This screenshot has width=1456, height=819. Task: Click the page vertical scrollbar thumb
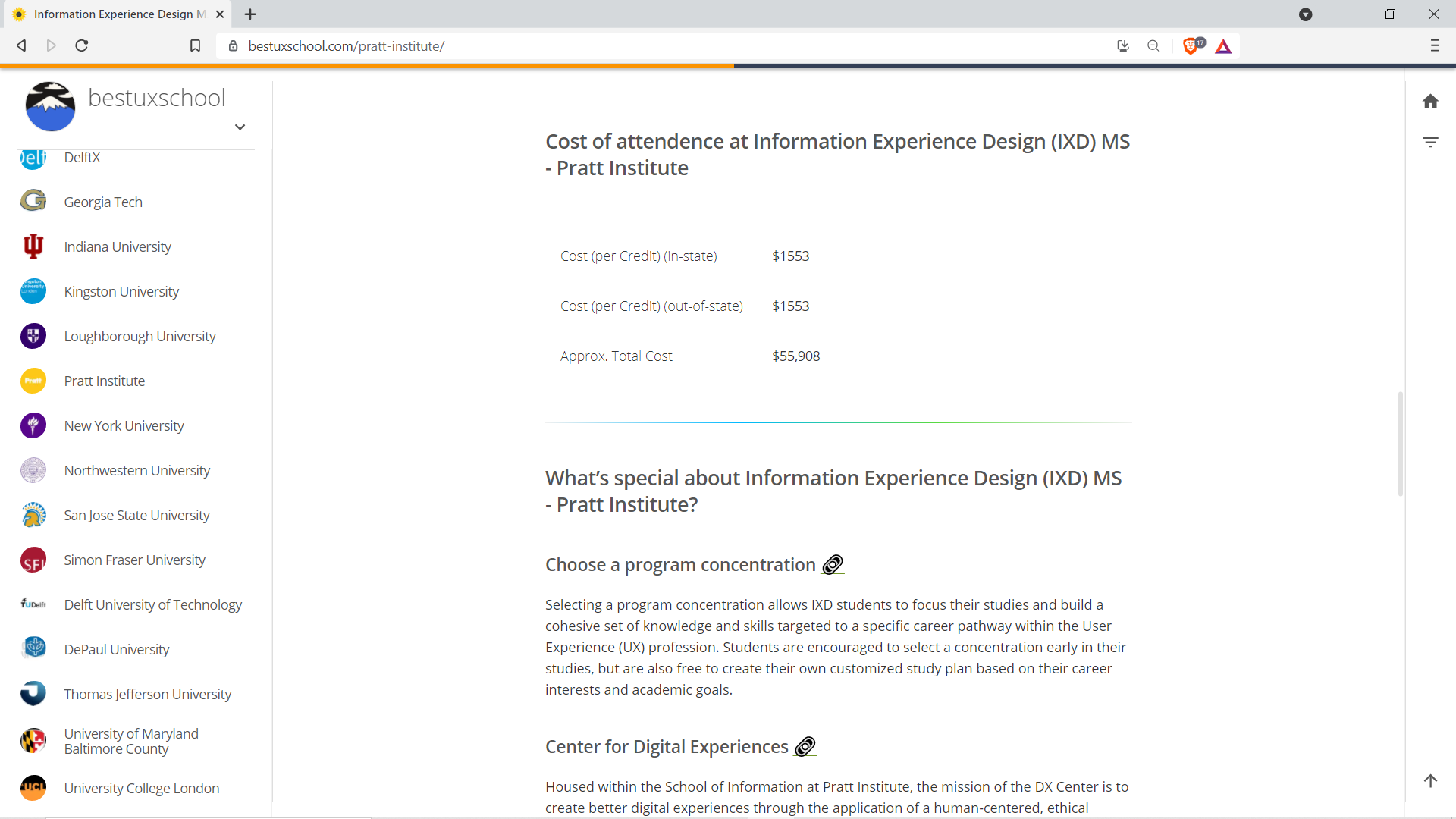point(1400,444)
